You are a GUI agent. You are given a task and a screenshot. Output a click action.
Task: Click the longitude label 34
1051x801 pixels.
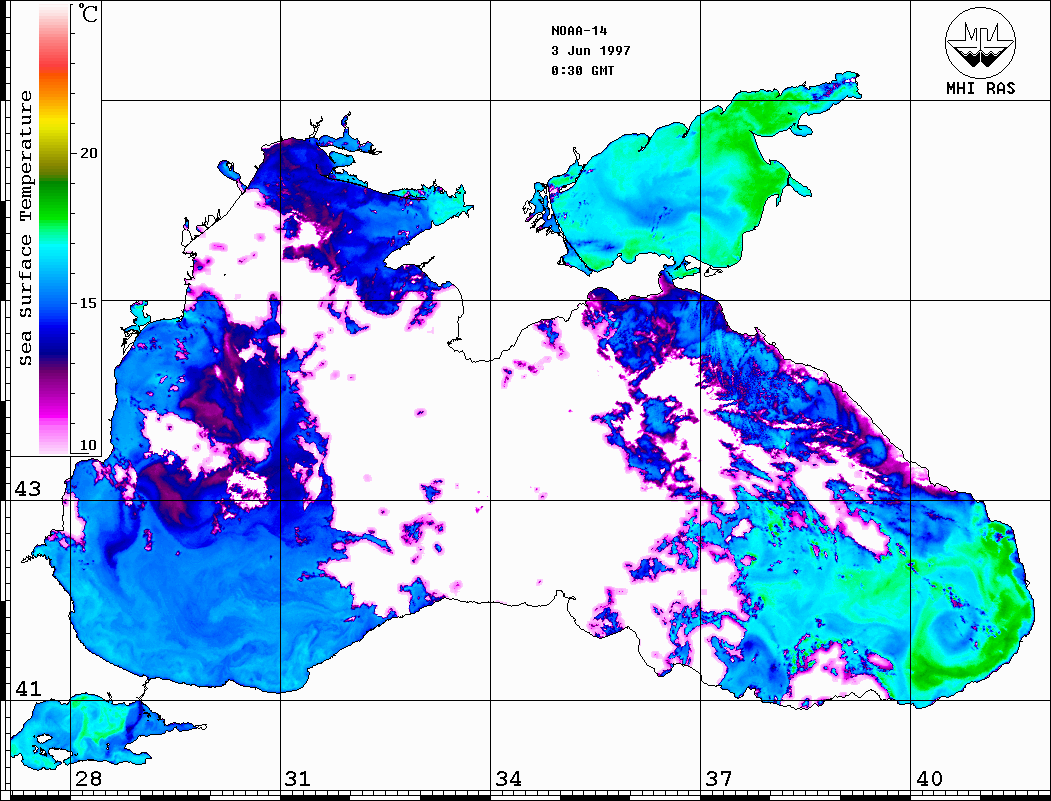point(508,779)
